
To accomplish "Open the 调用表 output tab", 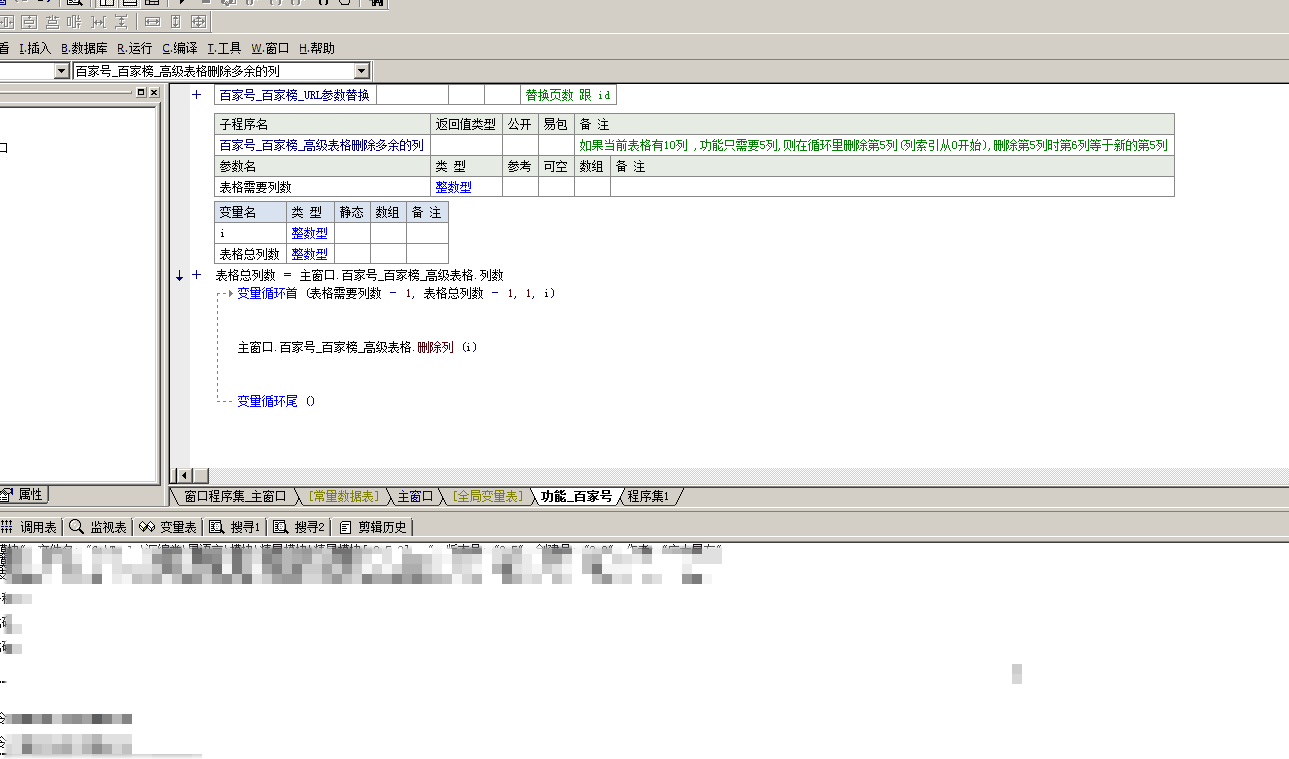I will [30, 527].
